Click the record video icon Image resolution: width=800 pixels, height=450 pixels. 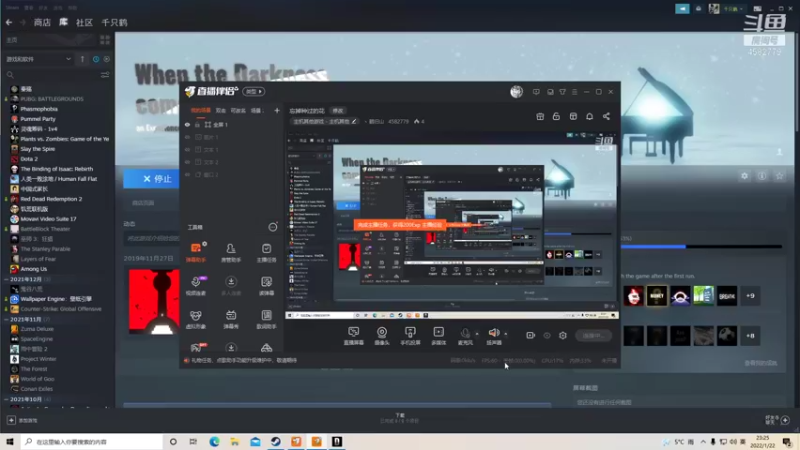(x=531, y=335)
